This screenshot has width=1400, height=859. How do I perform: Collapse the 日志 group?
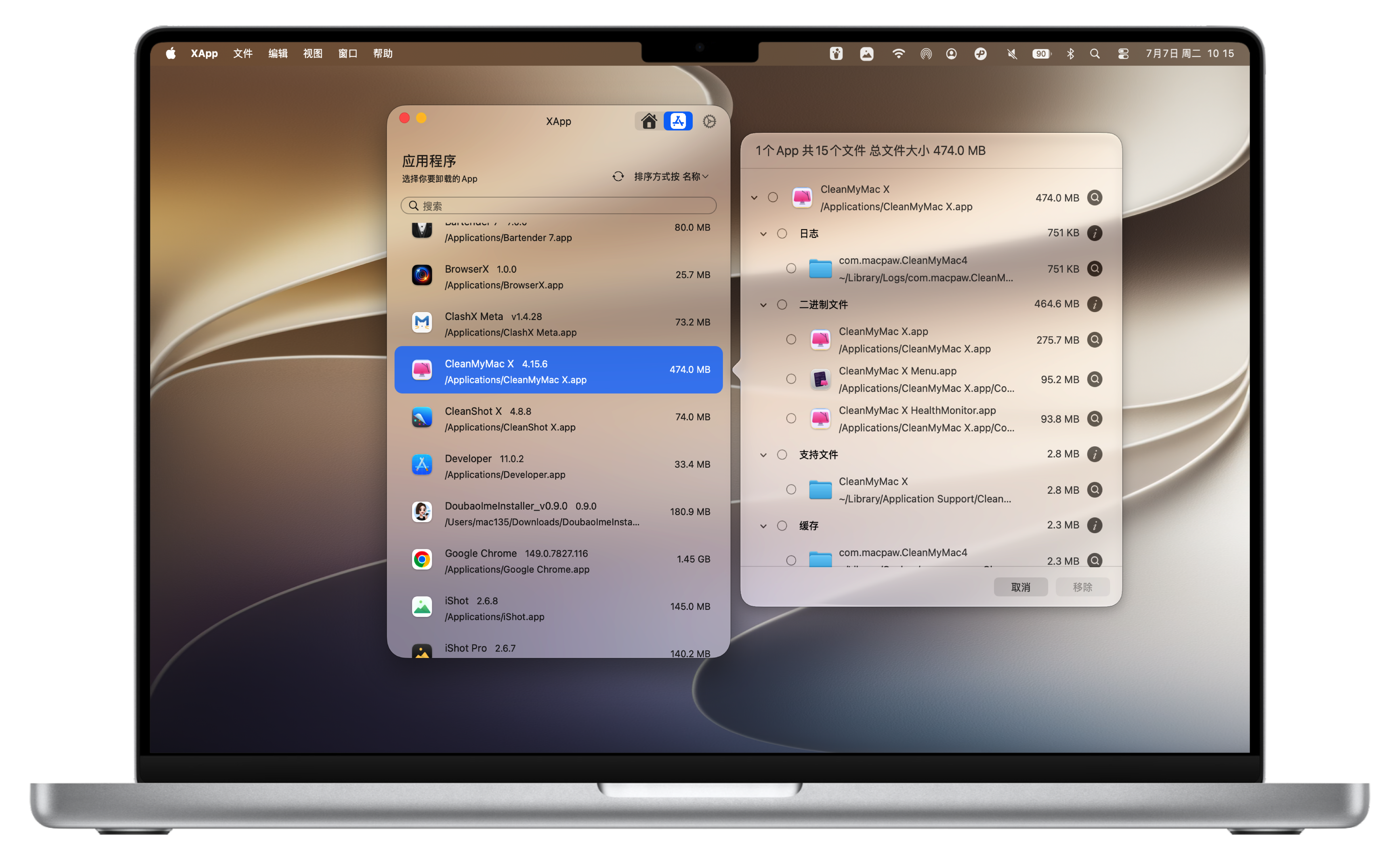[x=763, y=234]
